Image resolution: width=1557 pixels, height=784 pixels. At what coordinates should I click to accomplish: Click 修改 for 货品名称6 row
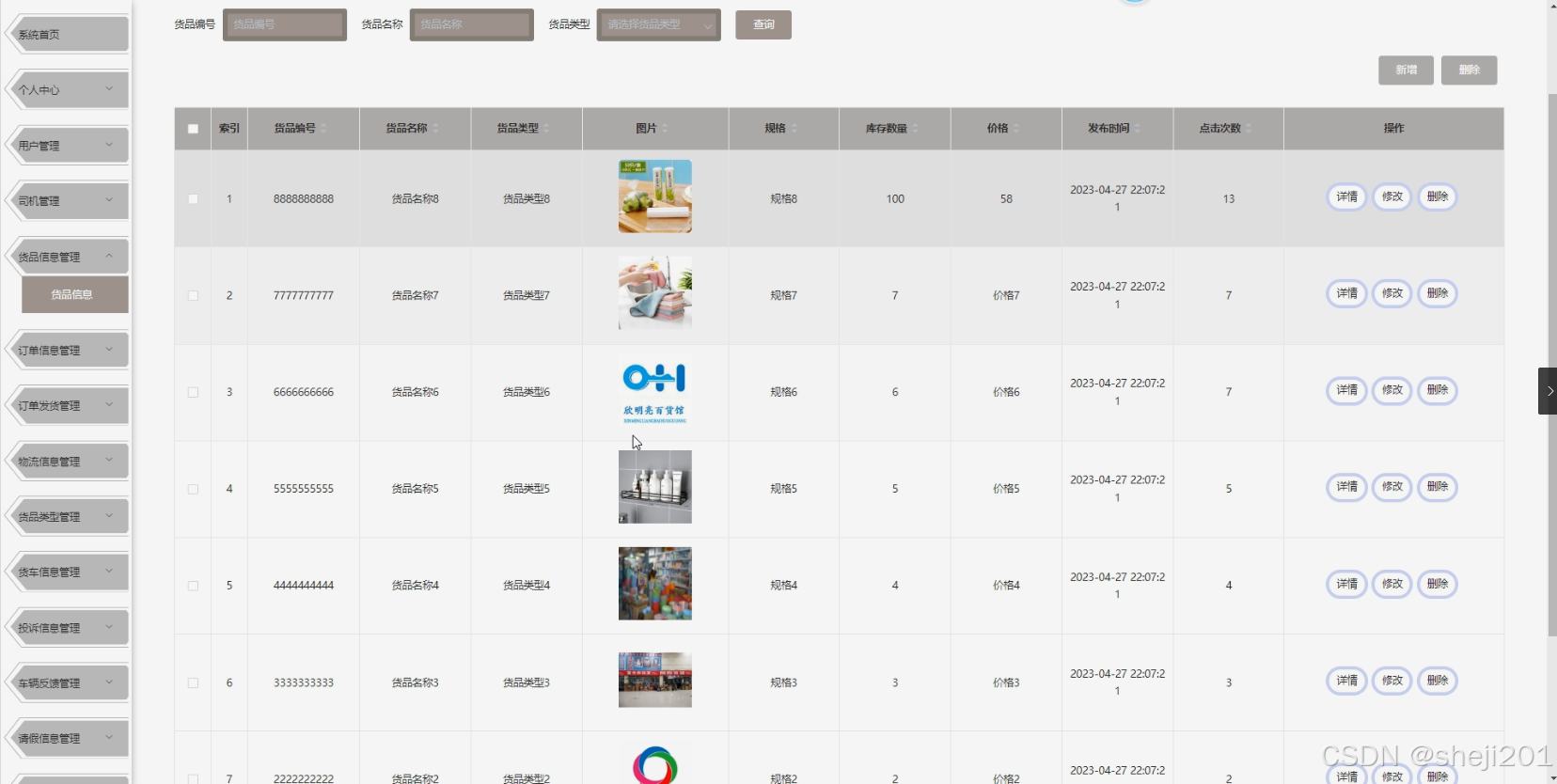coord(1392,391)
